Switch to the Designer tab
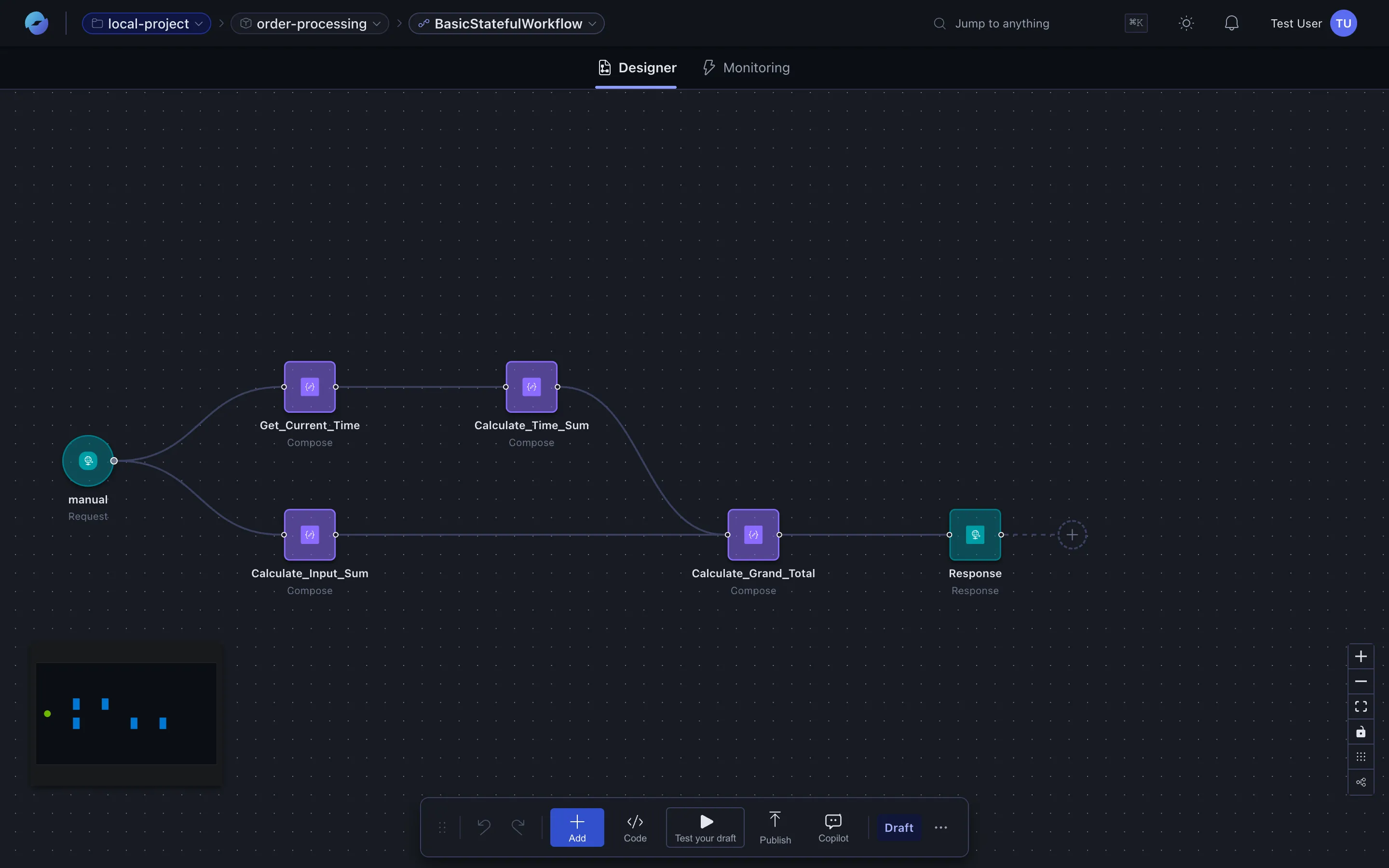The width and height of the screenshot is (1389, 868). (636, 68)
